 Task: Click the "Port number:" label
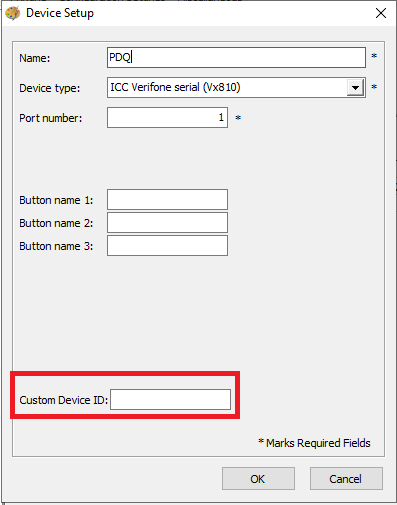51,118
